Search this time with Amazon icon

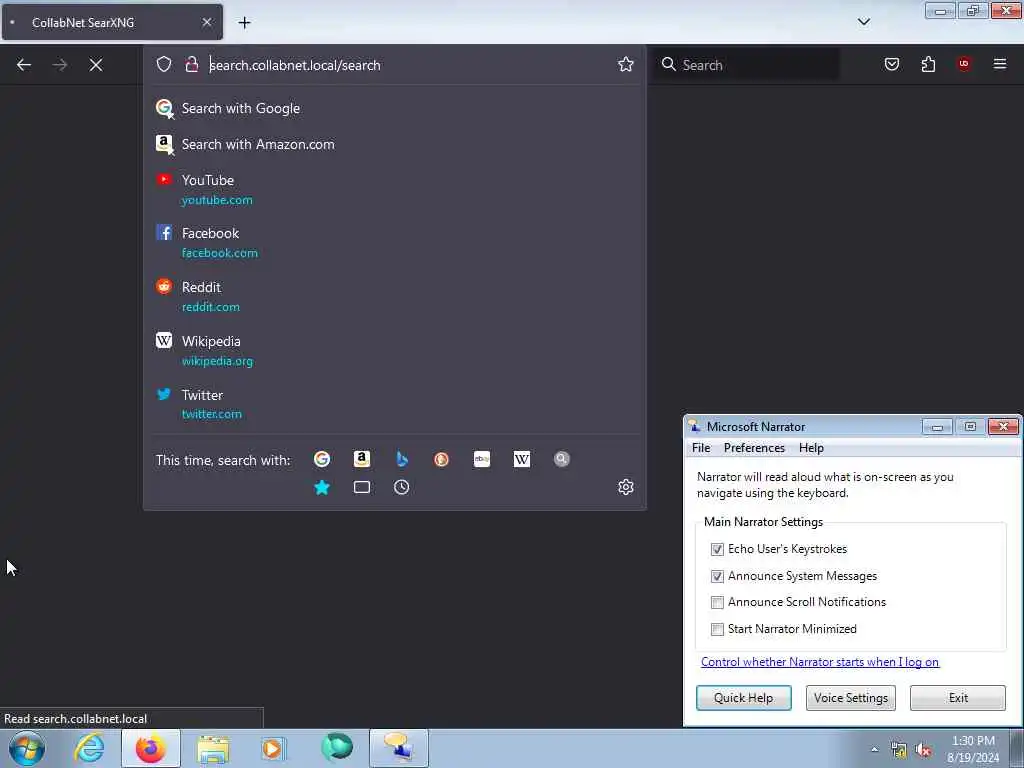point(362,459)
